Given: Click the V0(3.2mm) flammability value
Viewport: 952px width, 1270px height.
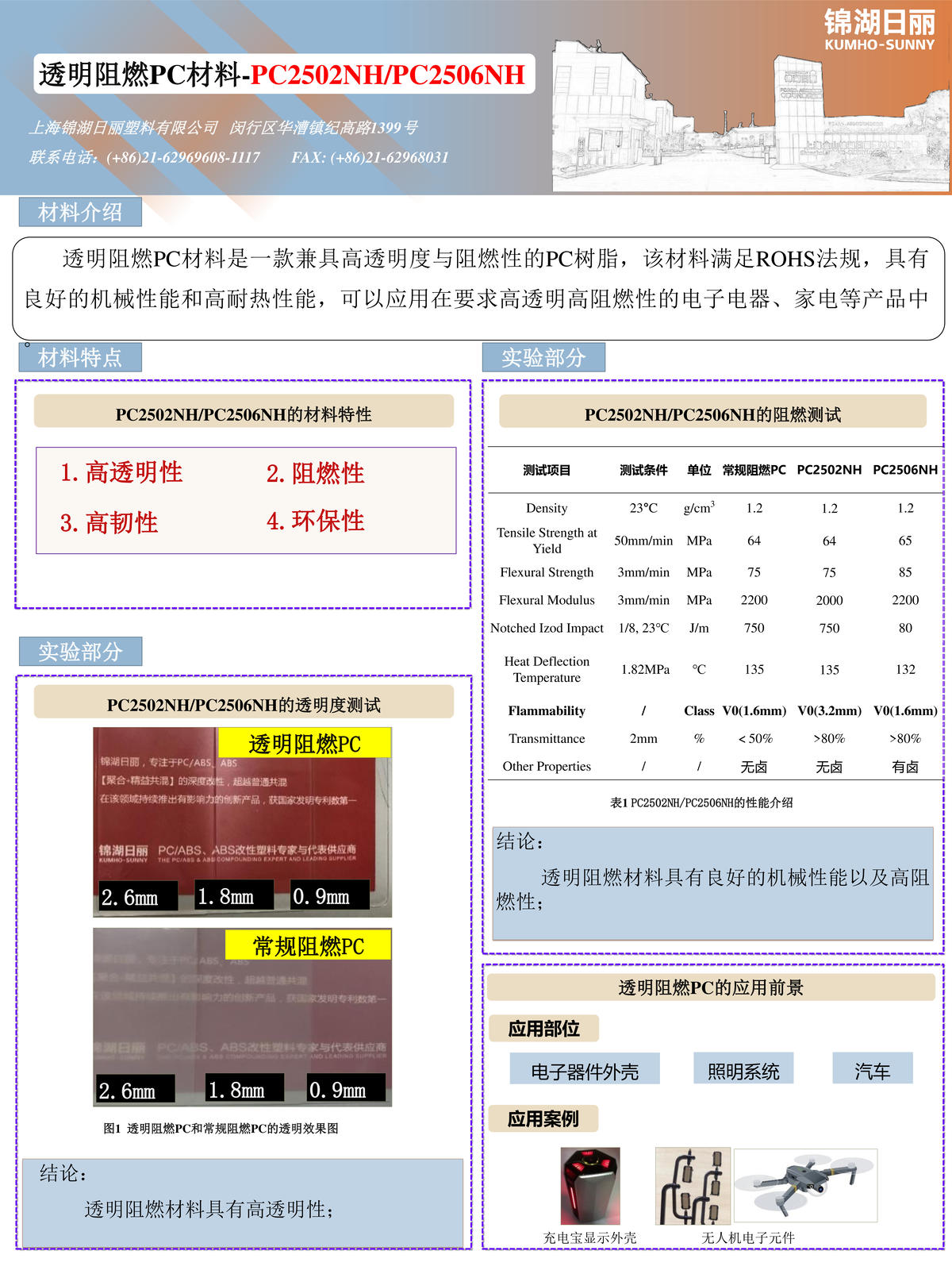Looking at the screenshot, I should [829, 710].
